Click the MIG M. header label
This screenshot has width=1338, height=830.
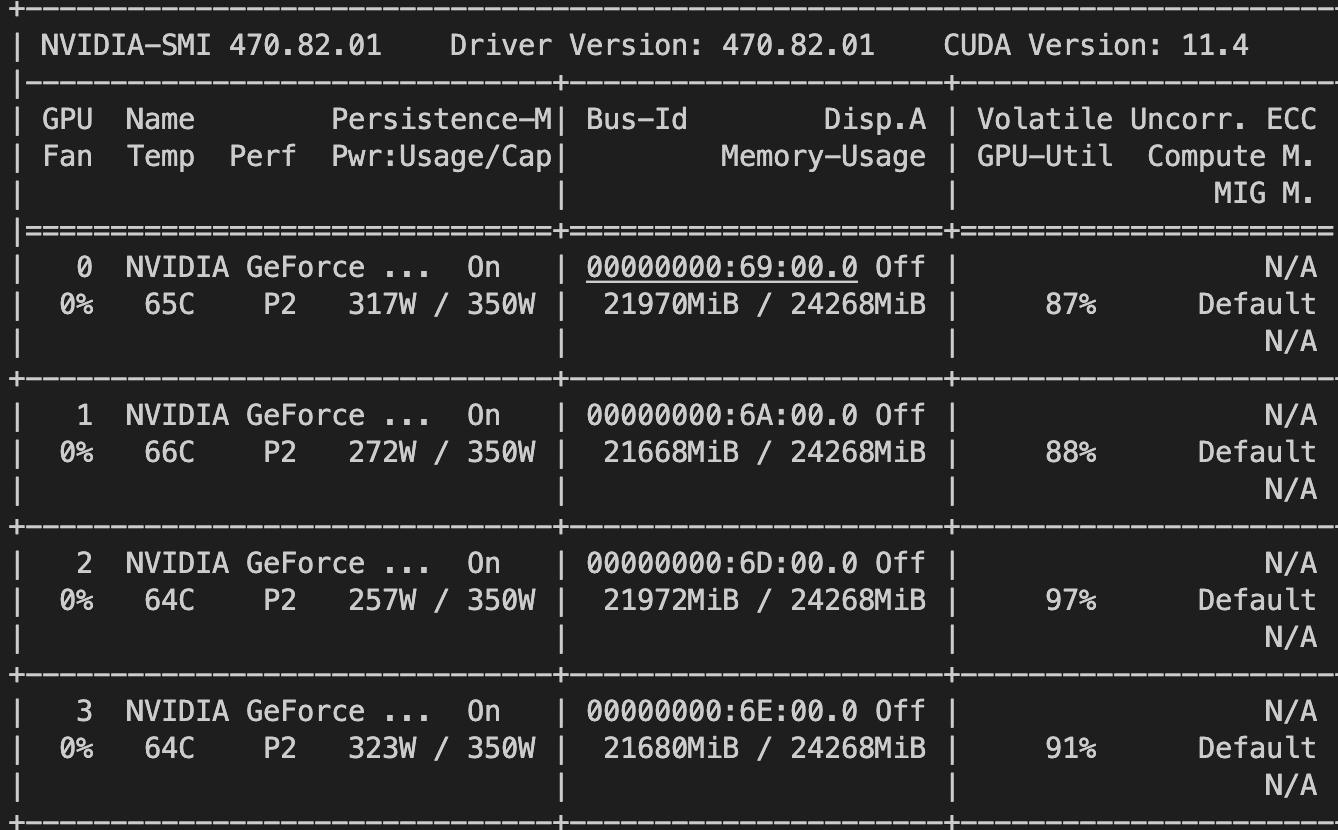click(x=1264, y=193)
